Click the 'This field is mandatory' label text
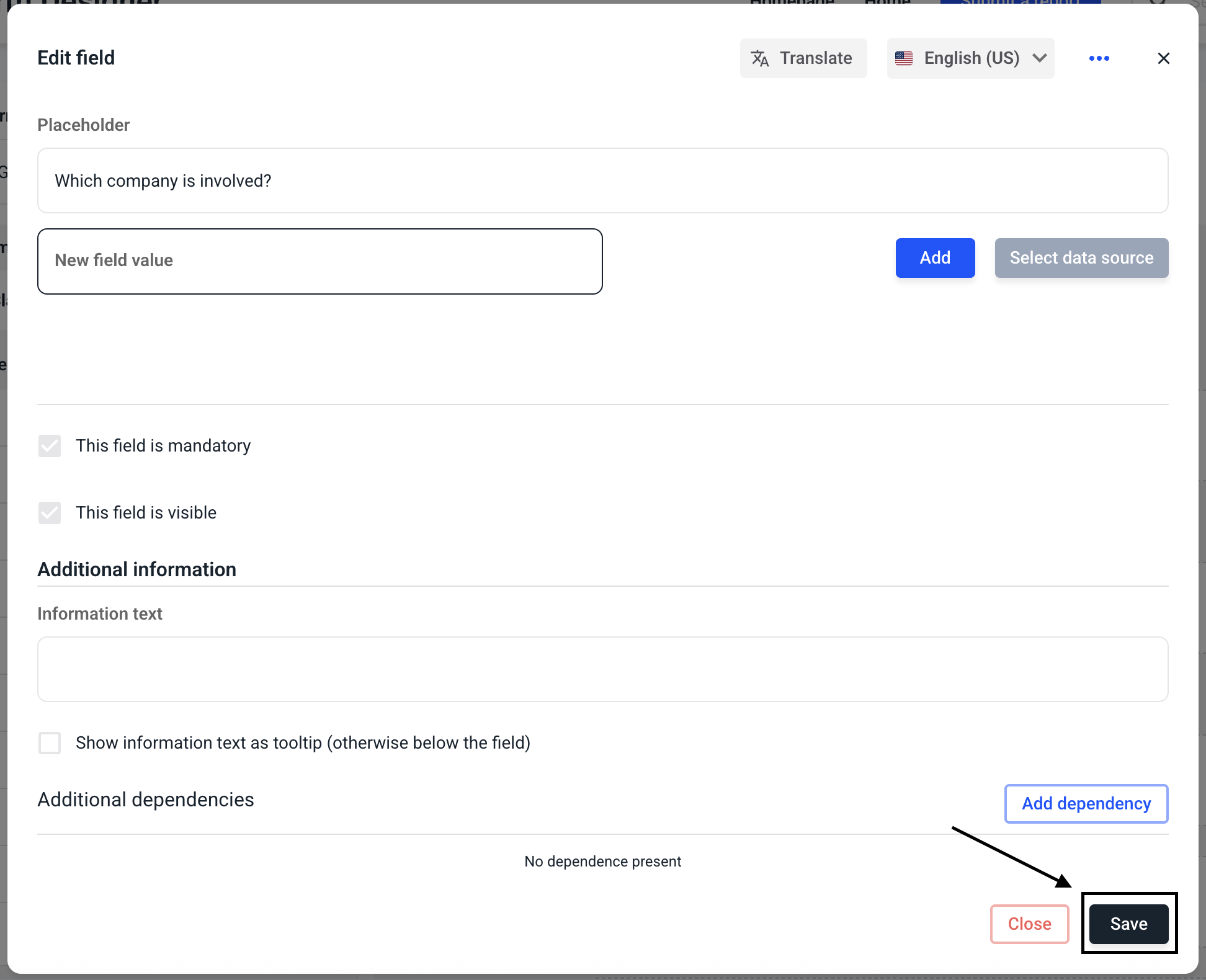Viewport: 1206px width, 980px height. (x=163, y=446)
